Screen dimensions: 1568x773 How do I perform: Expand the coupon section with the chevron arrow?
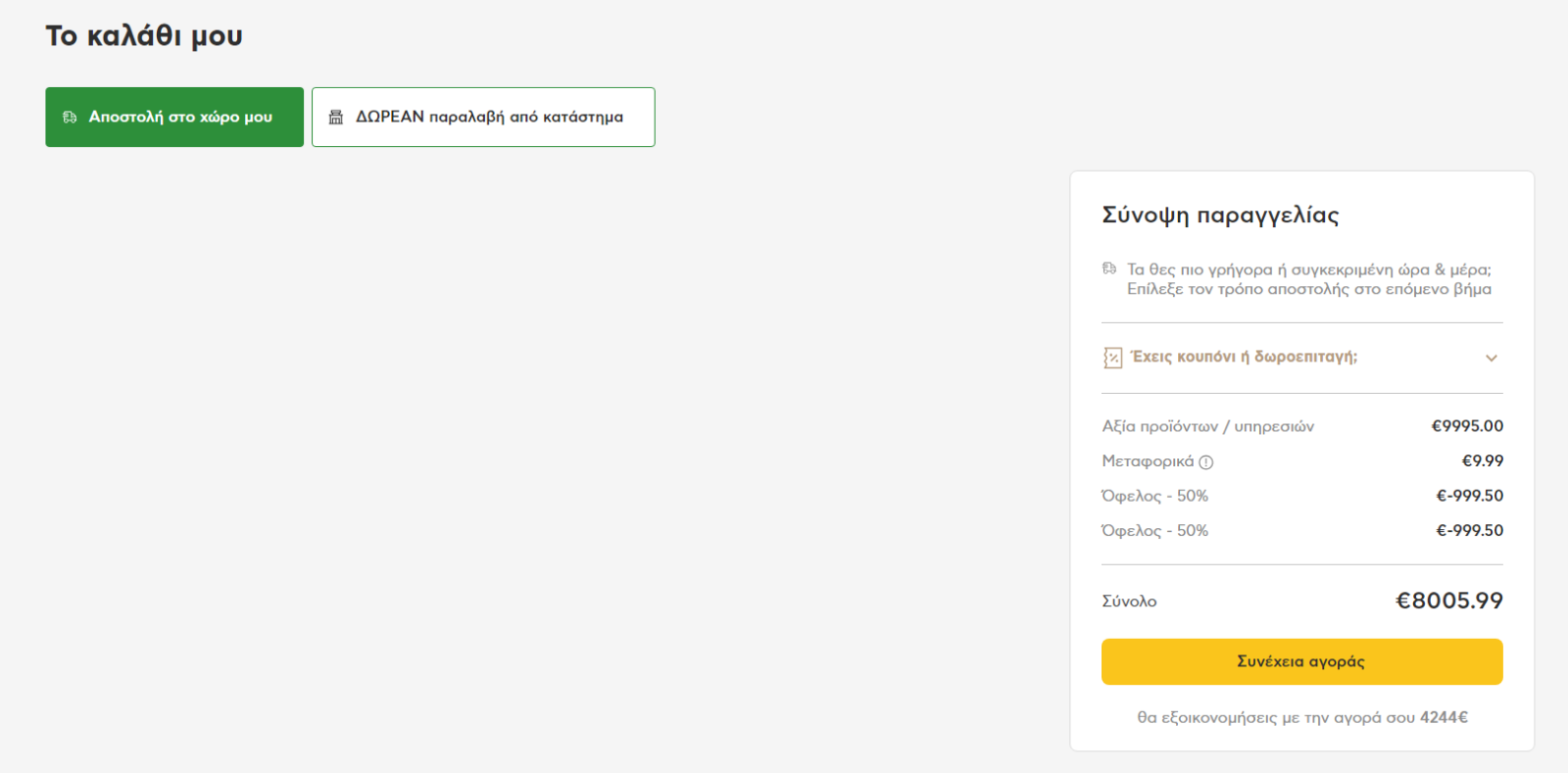[x=1492, y=358]
